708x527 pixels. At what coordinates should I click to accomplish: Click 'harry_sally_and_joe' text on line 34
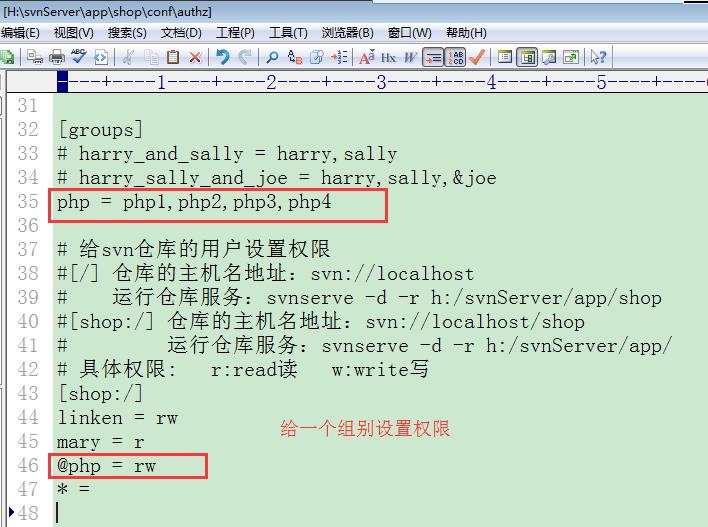pyautogui.click(x=183, y=178)
